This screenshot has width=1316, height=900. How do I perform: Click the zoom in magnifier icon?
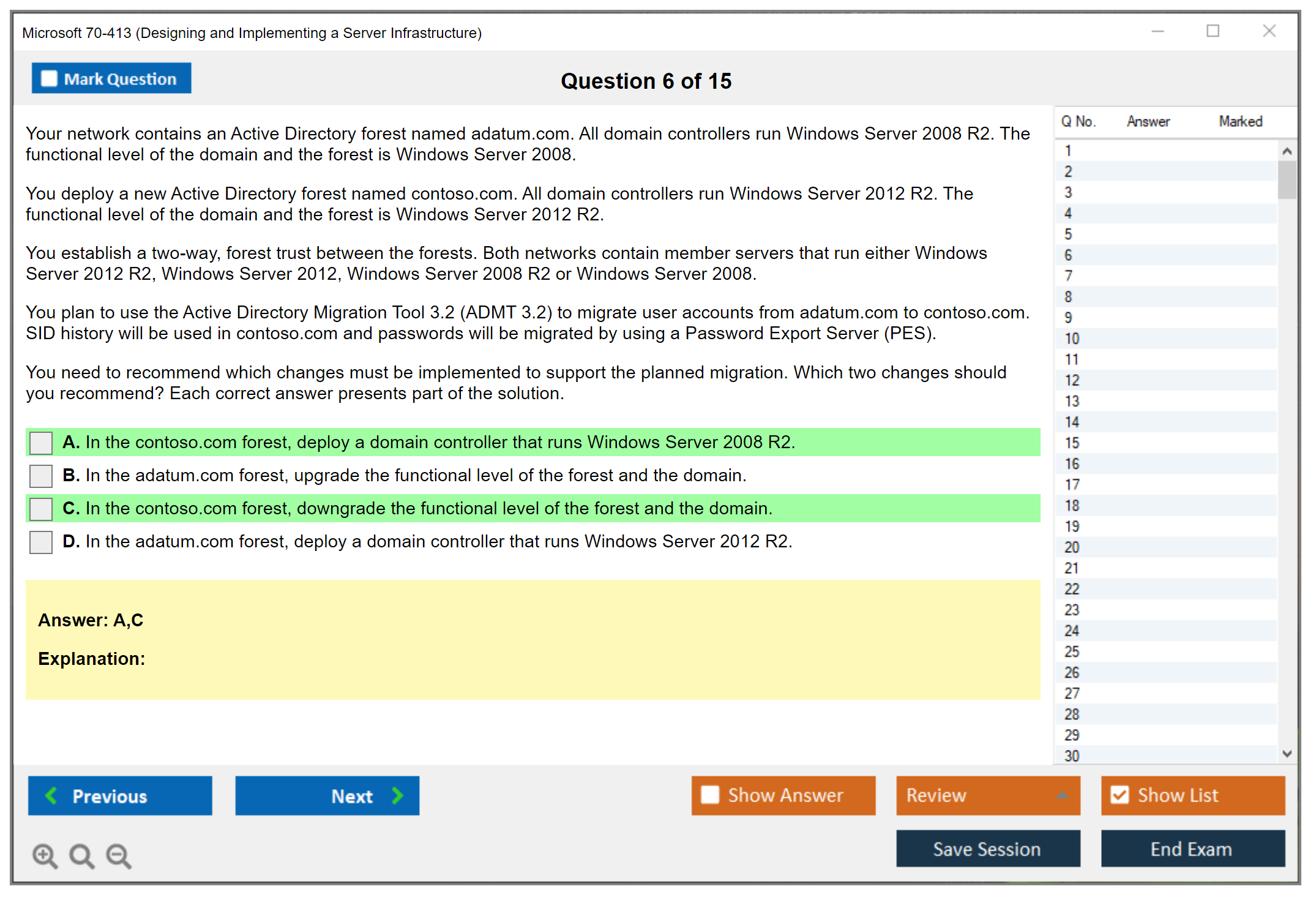[x=44, y=856]
